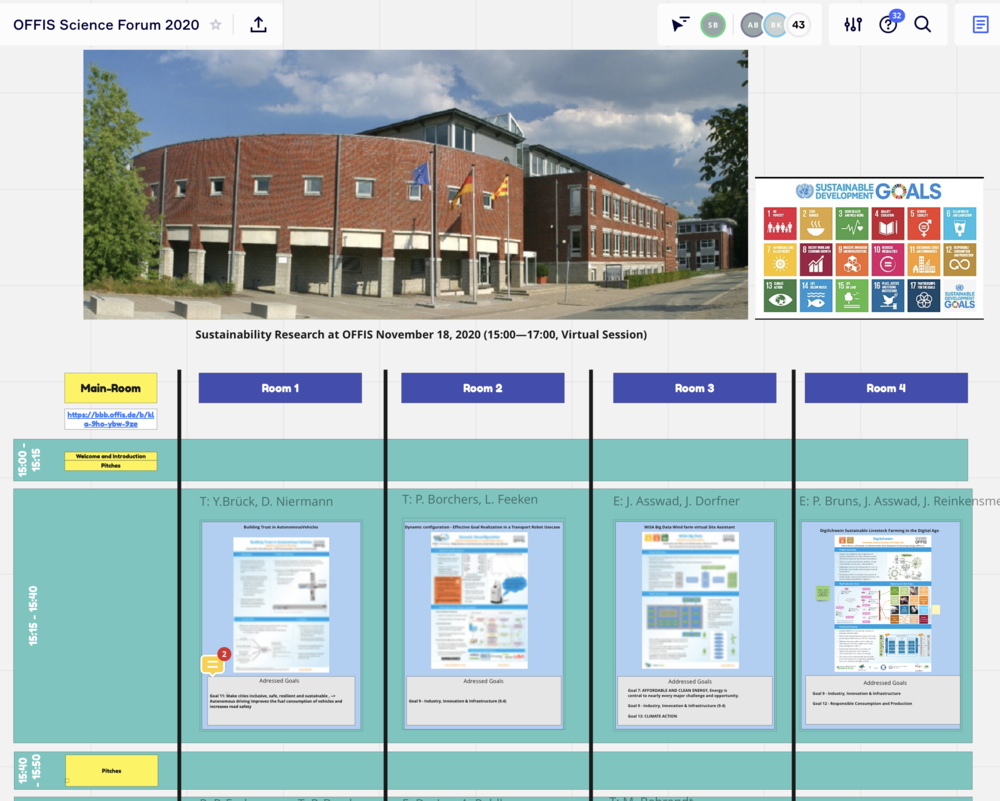The image size is (1000, 801).
Task: Click the yellow Main-Room sticky note
Action: point(111,388)
